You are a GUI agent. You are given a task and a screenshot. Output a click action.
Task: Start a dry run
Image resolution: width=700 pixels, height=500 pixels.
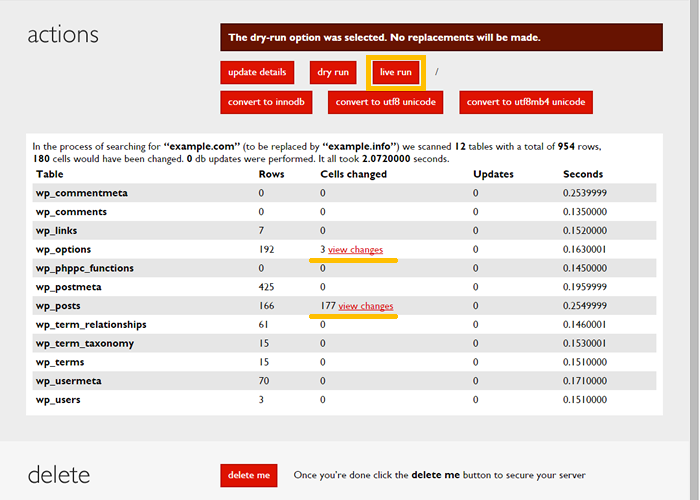[x=332, y=72]
